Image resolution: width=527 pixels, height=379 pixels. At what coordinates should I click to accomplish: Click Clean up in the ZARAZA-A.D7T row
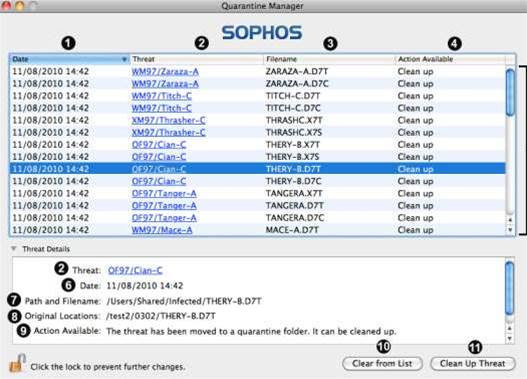click(415, 72)
